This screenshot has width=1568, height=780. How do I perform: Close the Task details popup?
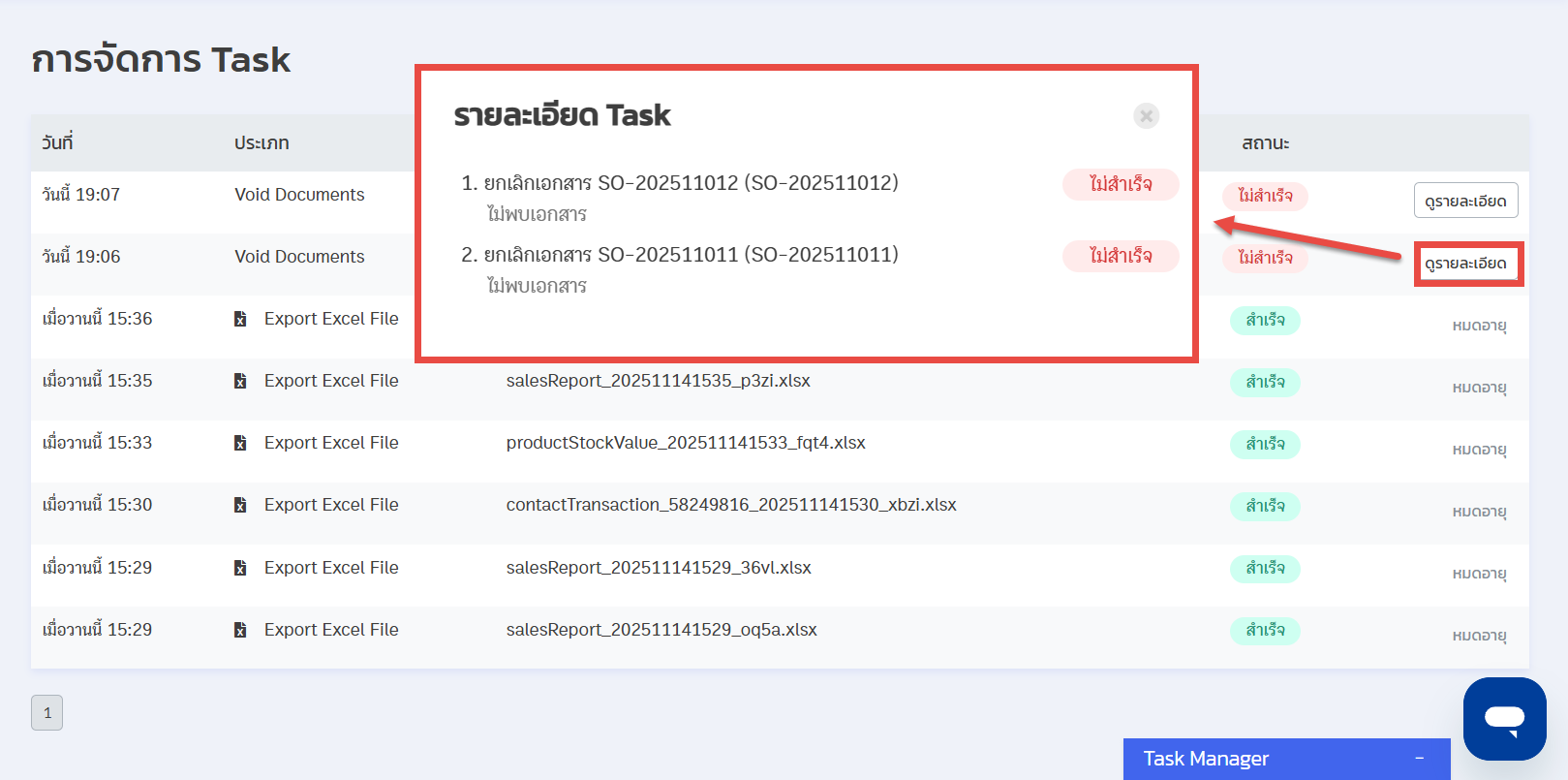coord(1146,116)
